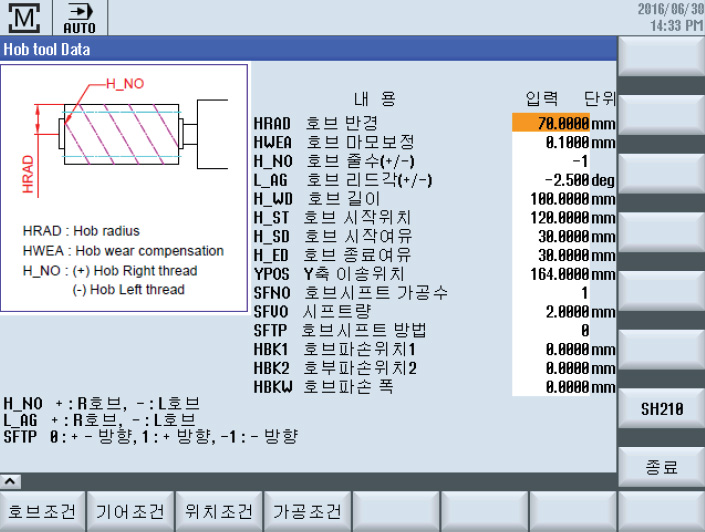Click the HWEA wear compensation value field
705x532 pixels.
tap(551, 142)
